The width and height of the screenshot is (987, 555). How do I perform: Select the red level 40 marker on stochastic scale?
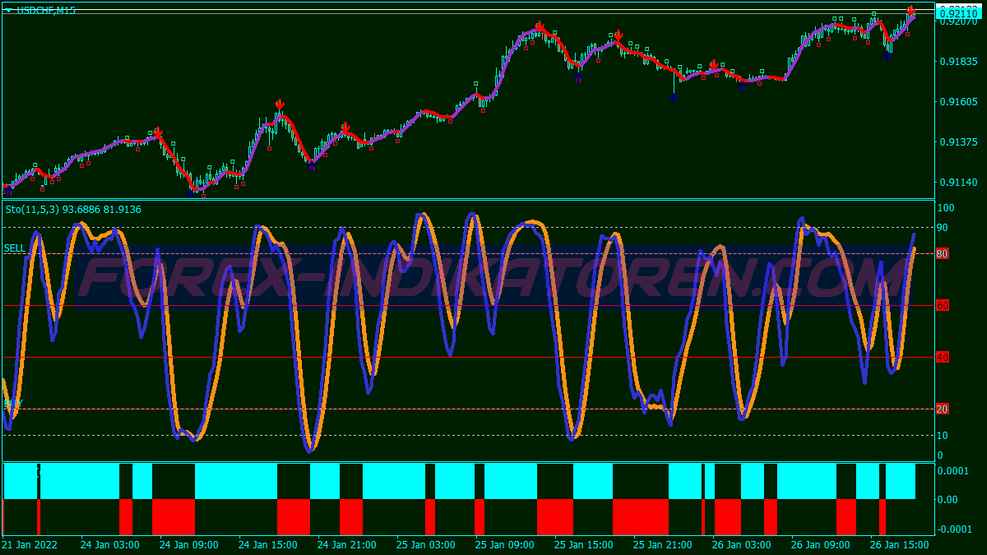pos(942,357)
